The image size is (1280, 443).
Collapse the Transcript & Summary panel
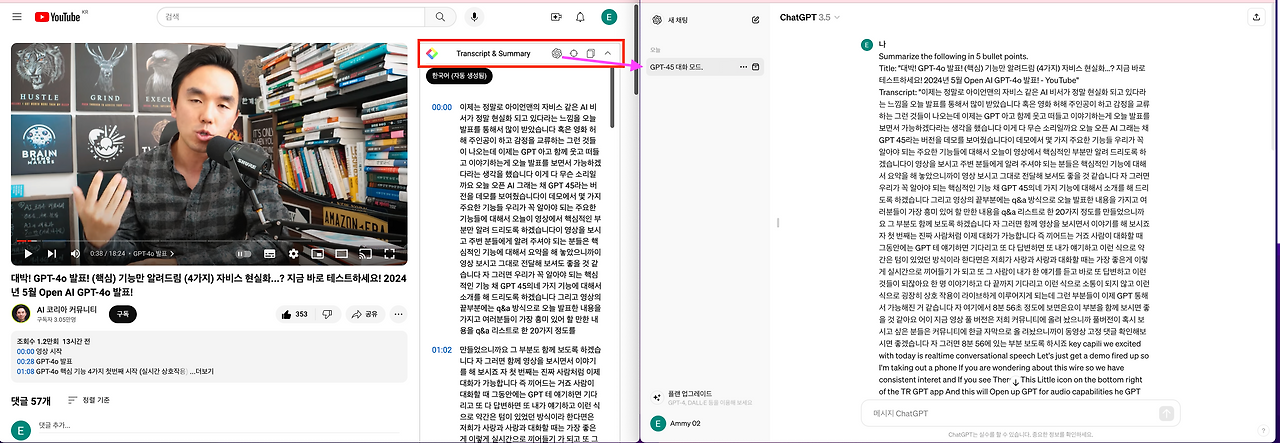609,53
